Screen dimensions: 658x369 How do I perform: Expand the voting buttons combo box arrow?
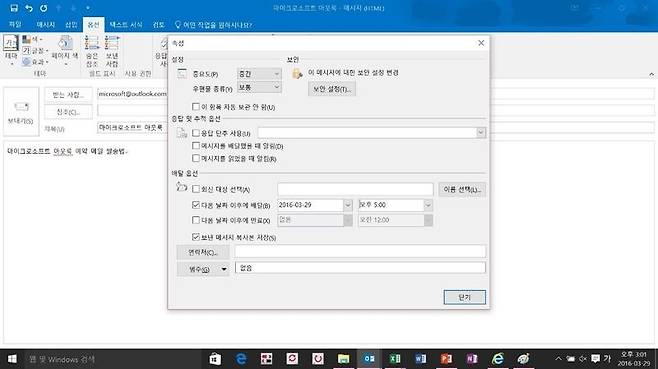tap(481, 133)
